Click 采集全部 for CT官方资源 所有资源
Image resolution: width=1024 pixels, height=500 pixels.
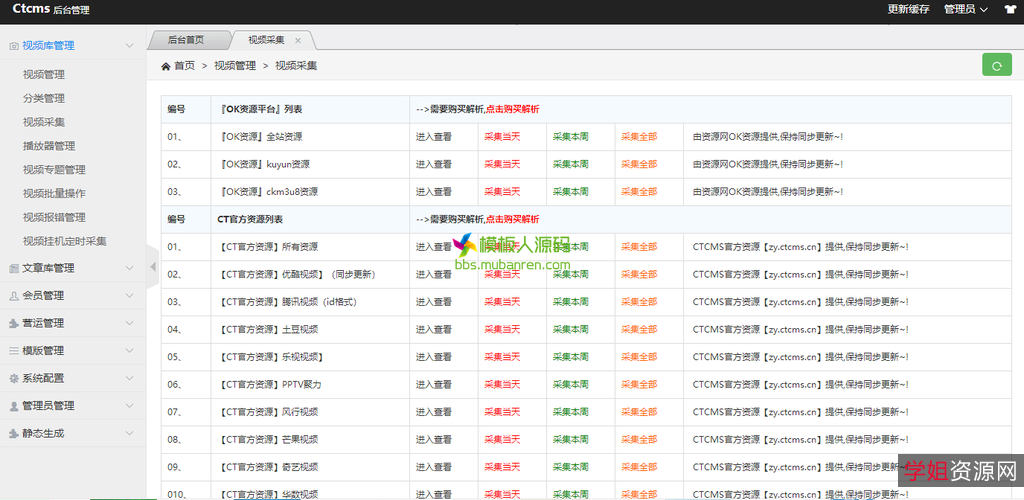tap(639, 247)
